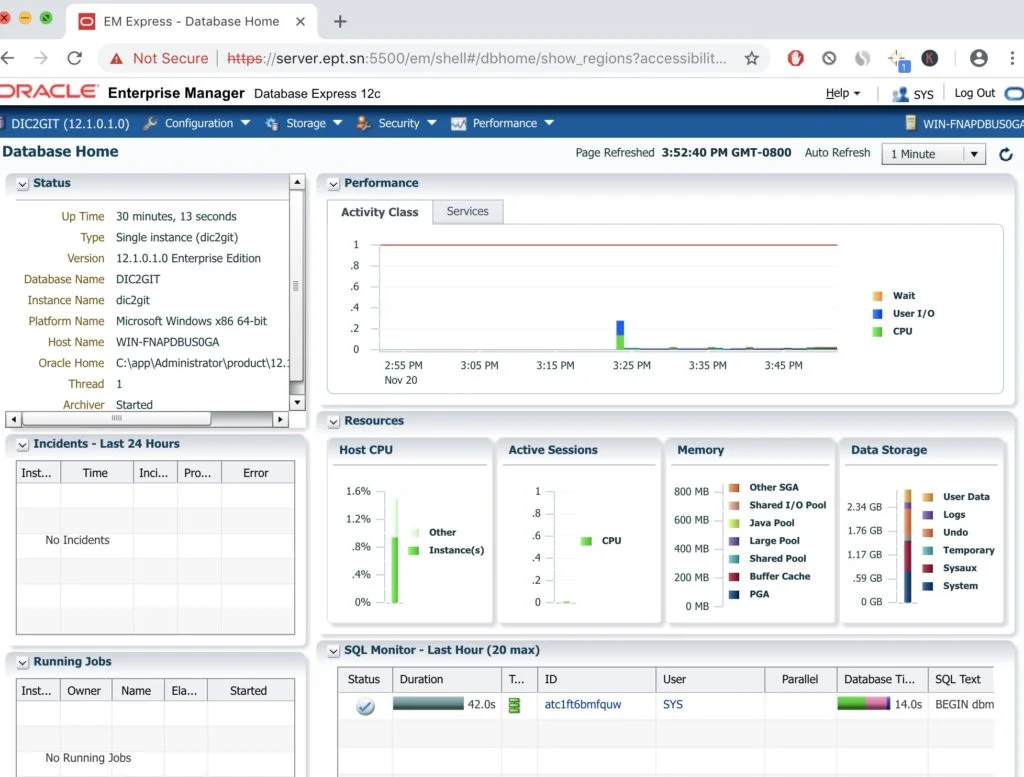Open Chrome three-dot menu
This screenshot has height=777, width=1024.
click(1012, 58)
